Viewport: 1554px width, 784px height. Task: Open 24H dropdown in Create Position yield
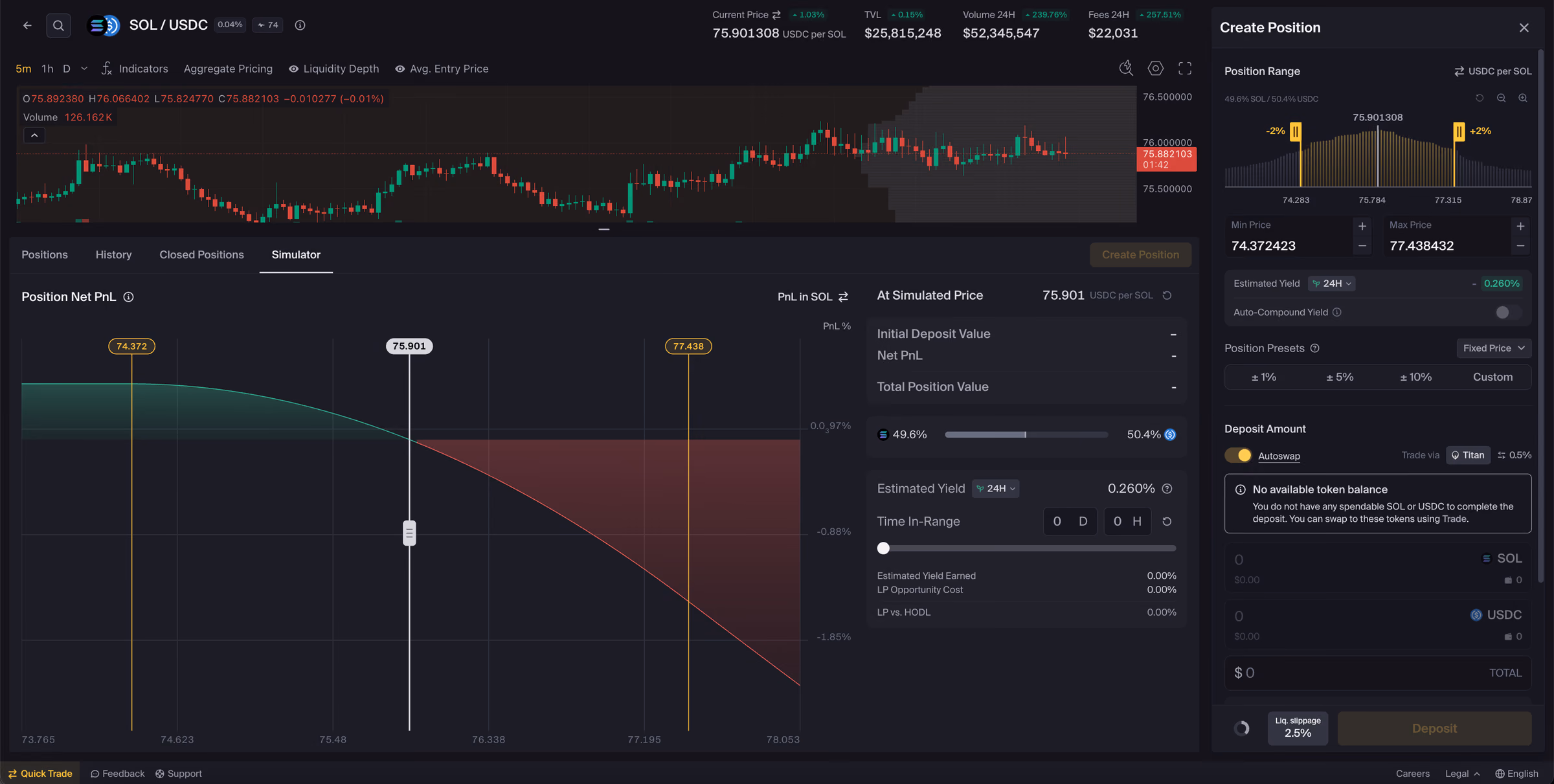tap(1331, 284)
